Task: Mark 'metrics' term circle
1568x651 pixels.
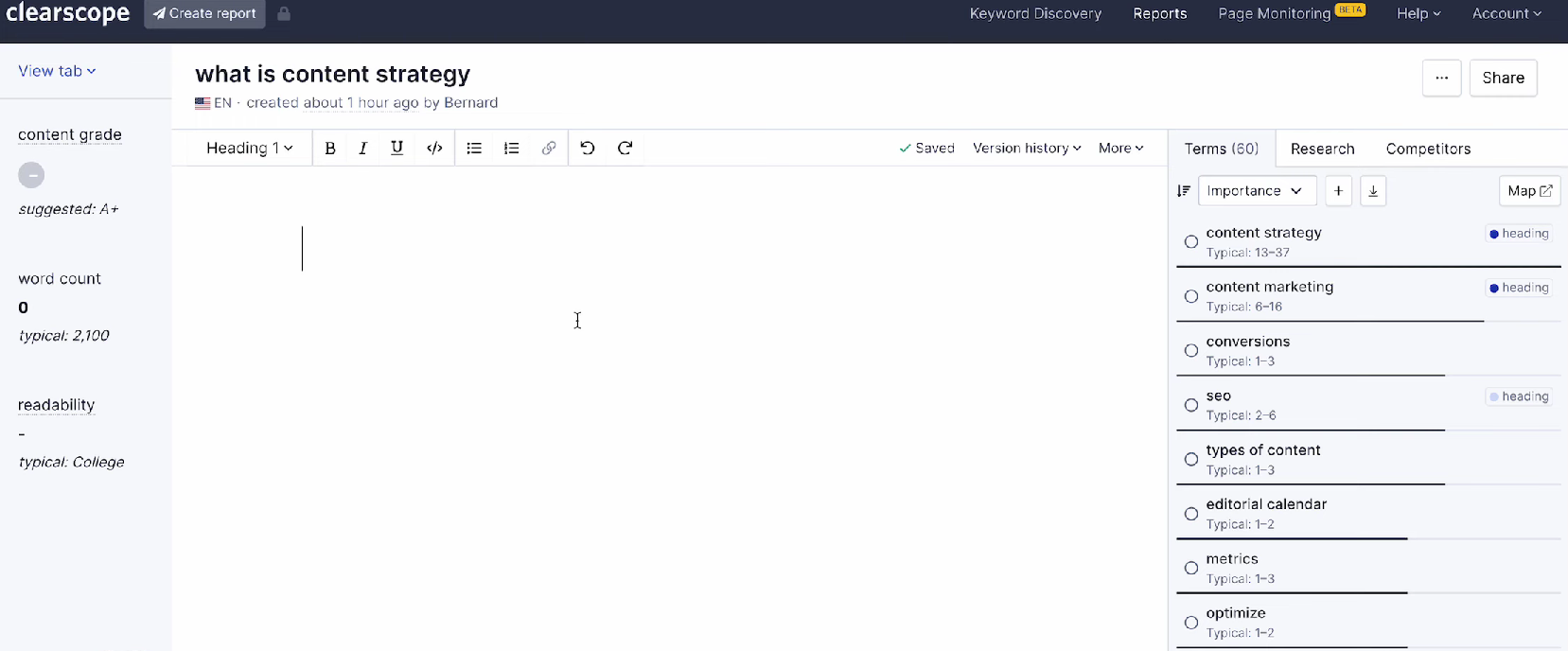Action: (x=1191, y=569)
